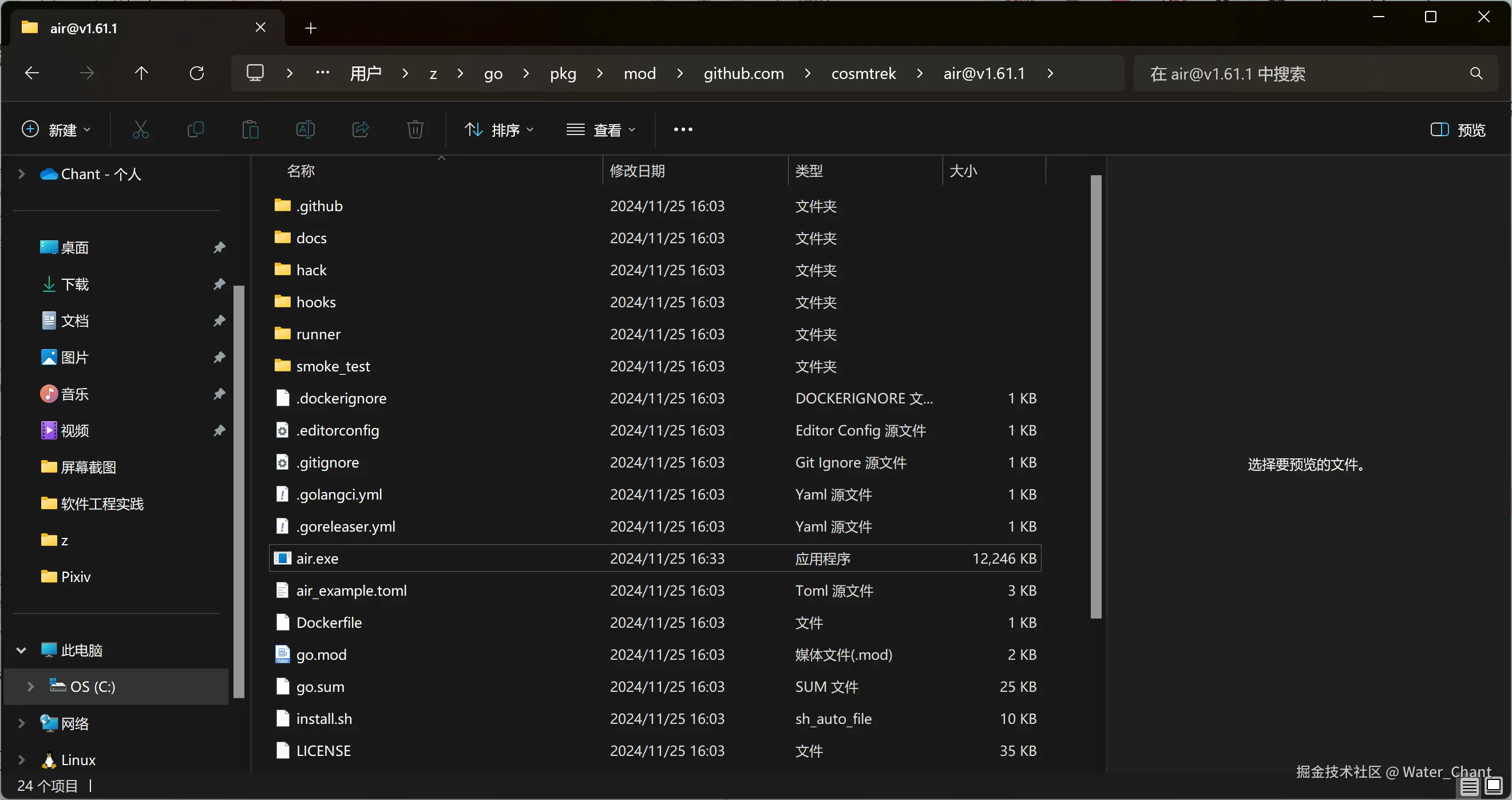Expand the OS (C:) drive tree
This screenshot has height=800, width=1512.
[x=30, y=686]
